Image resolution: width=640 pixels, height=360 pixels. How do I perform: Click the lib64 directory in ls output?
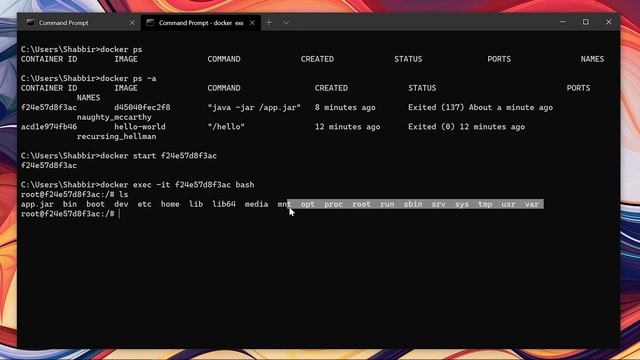tap(224, 204)
